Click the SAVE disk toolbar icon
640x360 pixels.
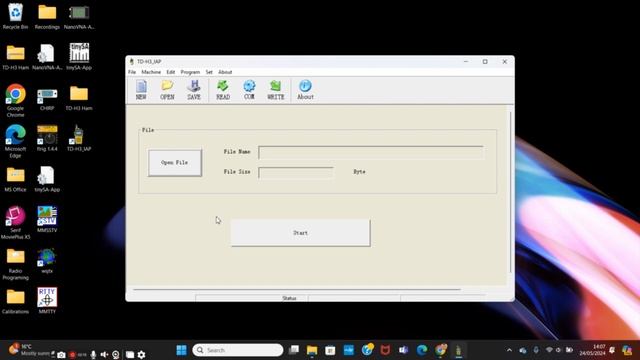193,90
